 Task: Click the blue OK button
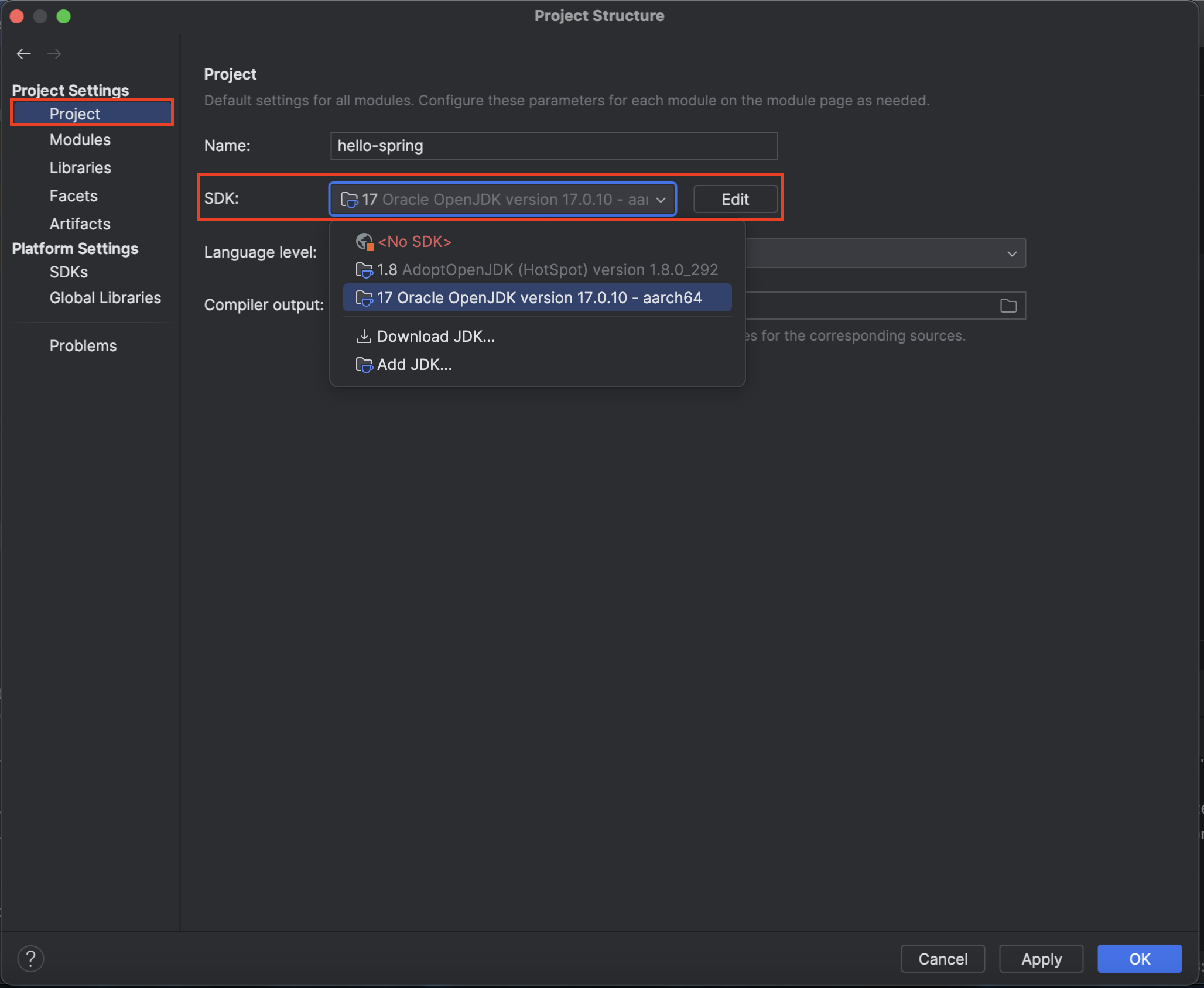click(x=1139, y=959)
